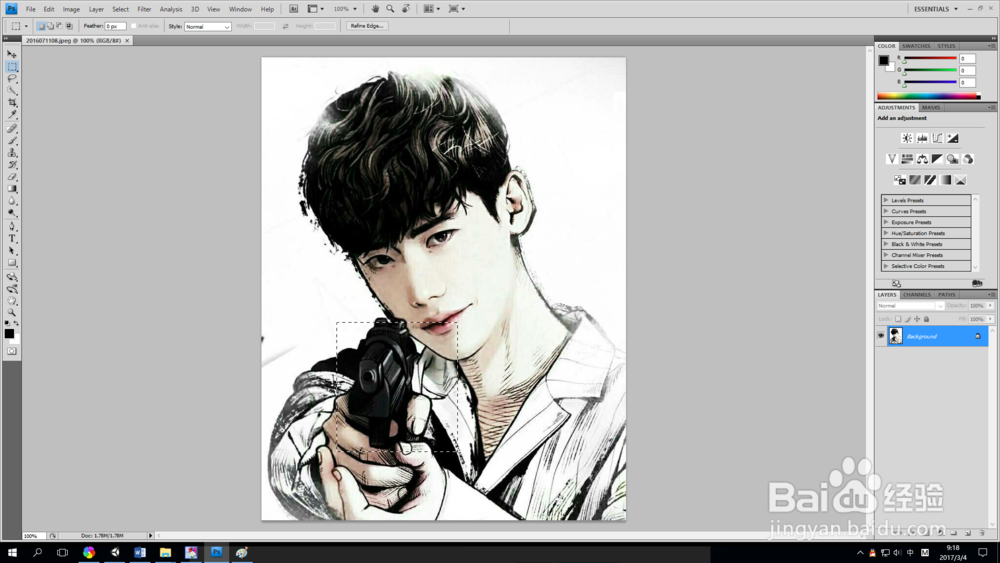
Task: Select the Gradient tool
Action: [11, 189]
